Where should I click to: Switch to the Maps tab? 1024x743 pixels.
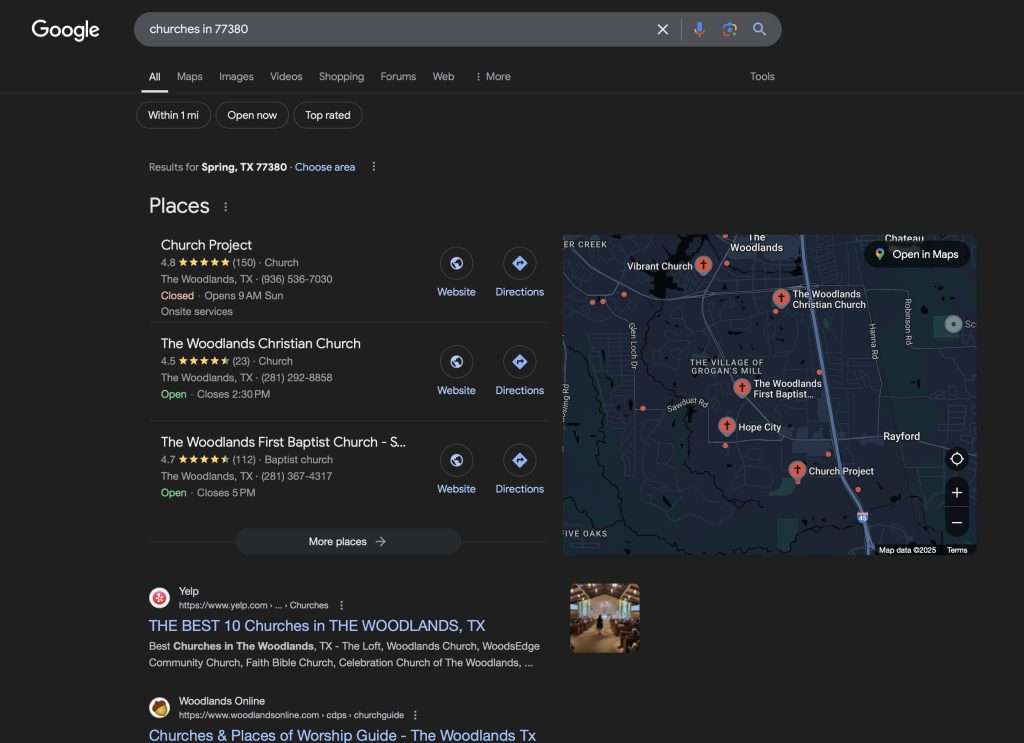(189, 76)
